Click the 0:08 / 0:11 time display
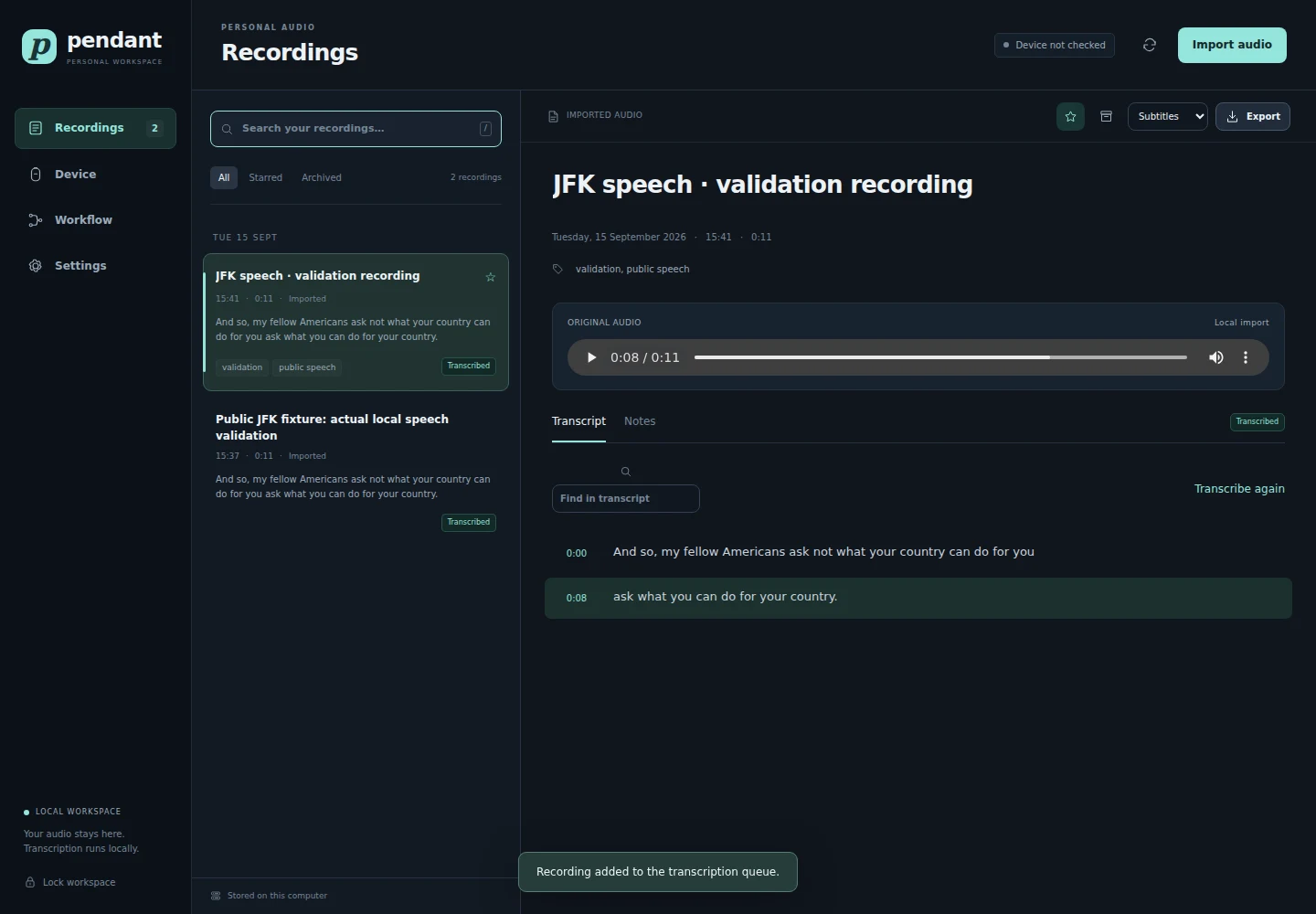The height and width of the screenshot is (914, 1316). point(645,357)
